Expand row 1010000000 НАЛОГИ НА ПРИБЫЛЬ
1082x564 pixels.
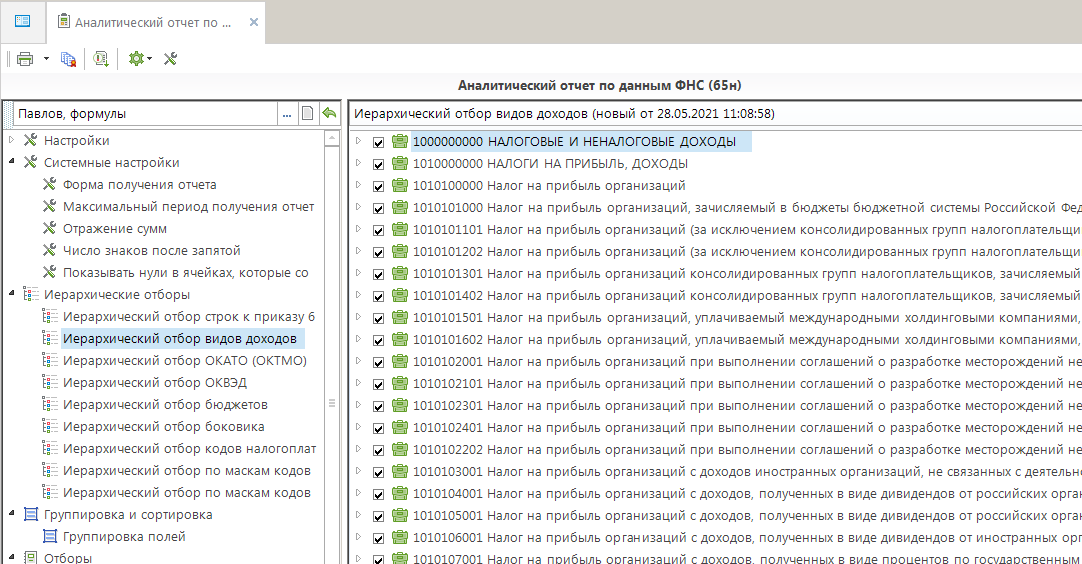click(358, 163)
